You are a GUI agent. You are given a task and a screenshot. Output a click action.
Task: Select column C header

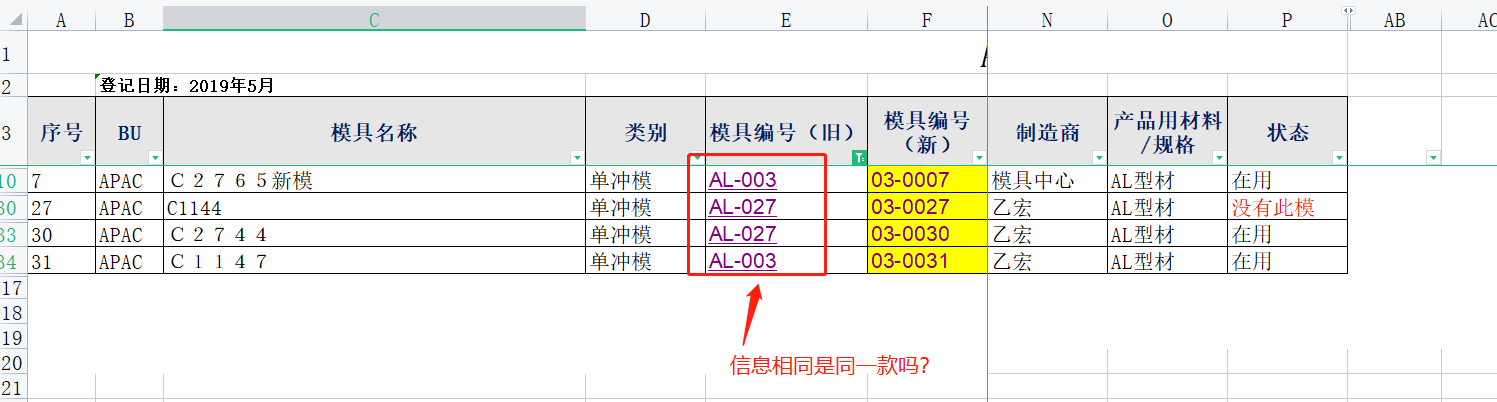(374, 19)
